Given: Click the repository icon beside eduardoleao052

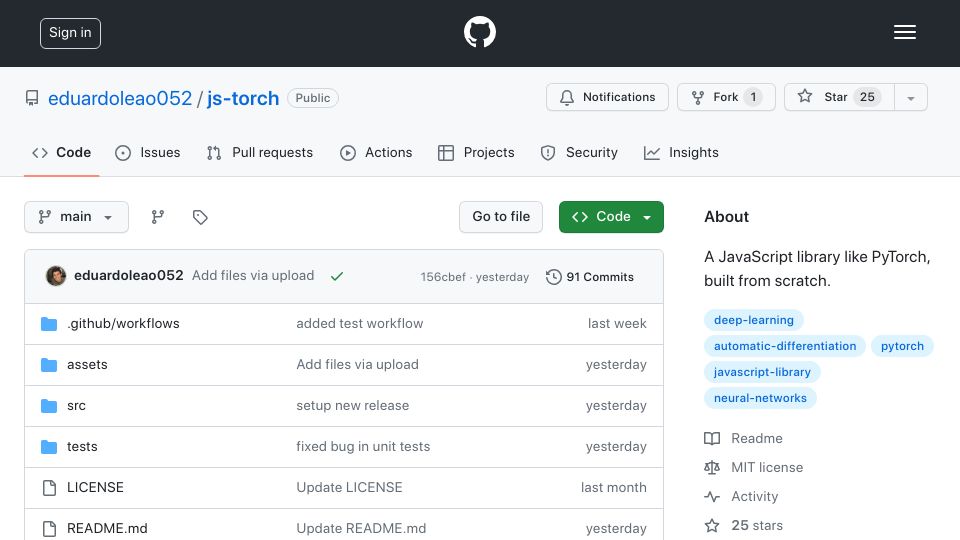Looking at the screenshot, I should coord(32,98).
